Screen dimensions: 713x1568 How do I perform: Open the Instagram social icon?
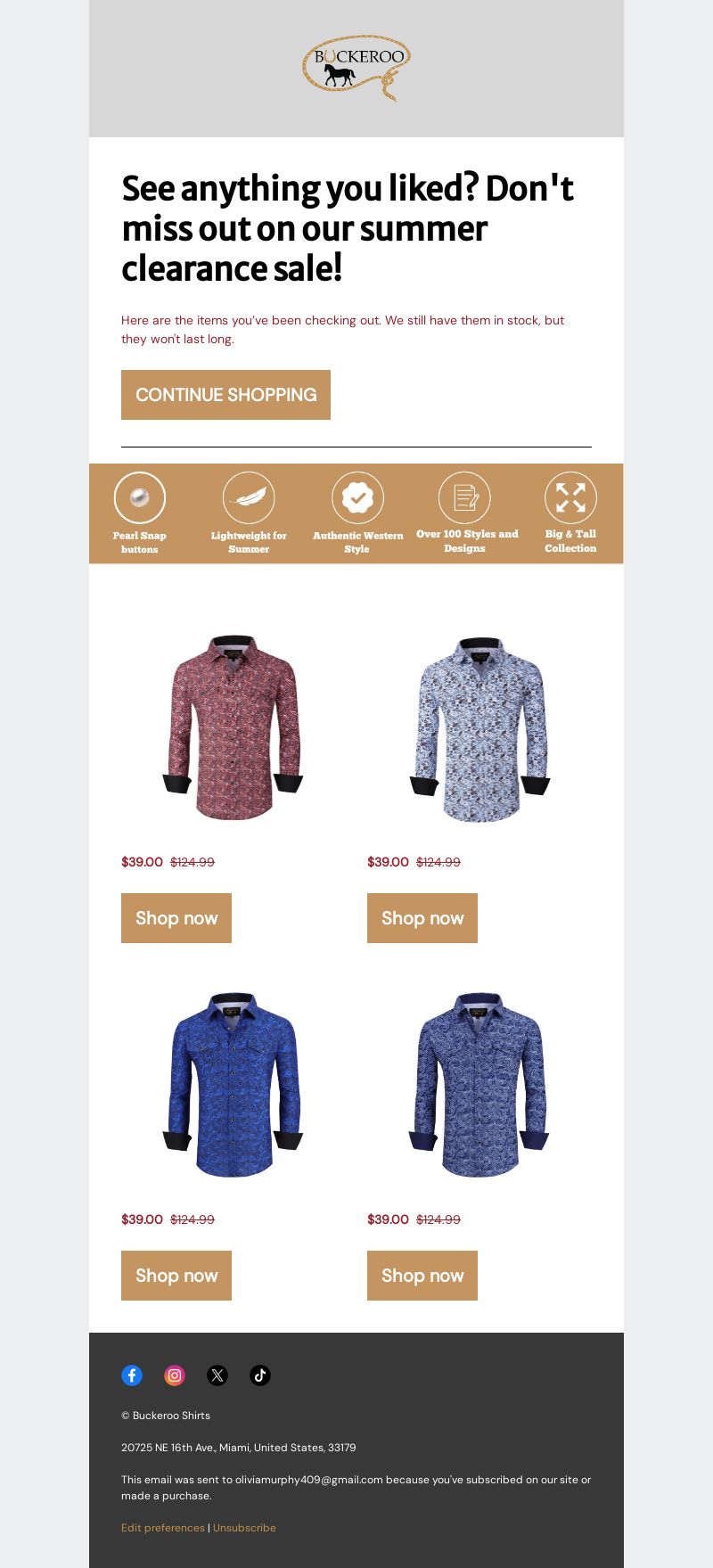click(x=175, y=1375)
